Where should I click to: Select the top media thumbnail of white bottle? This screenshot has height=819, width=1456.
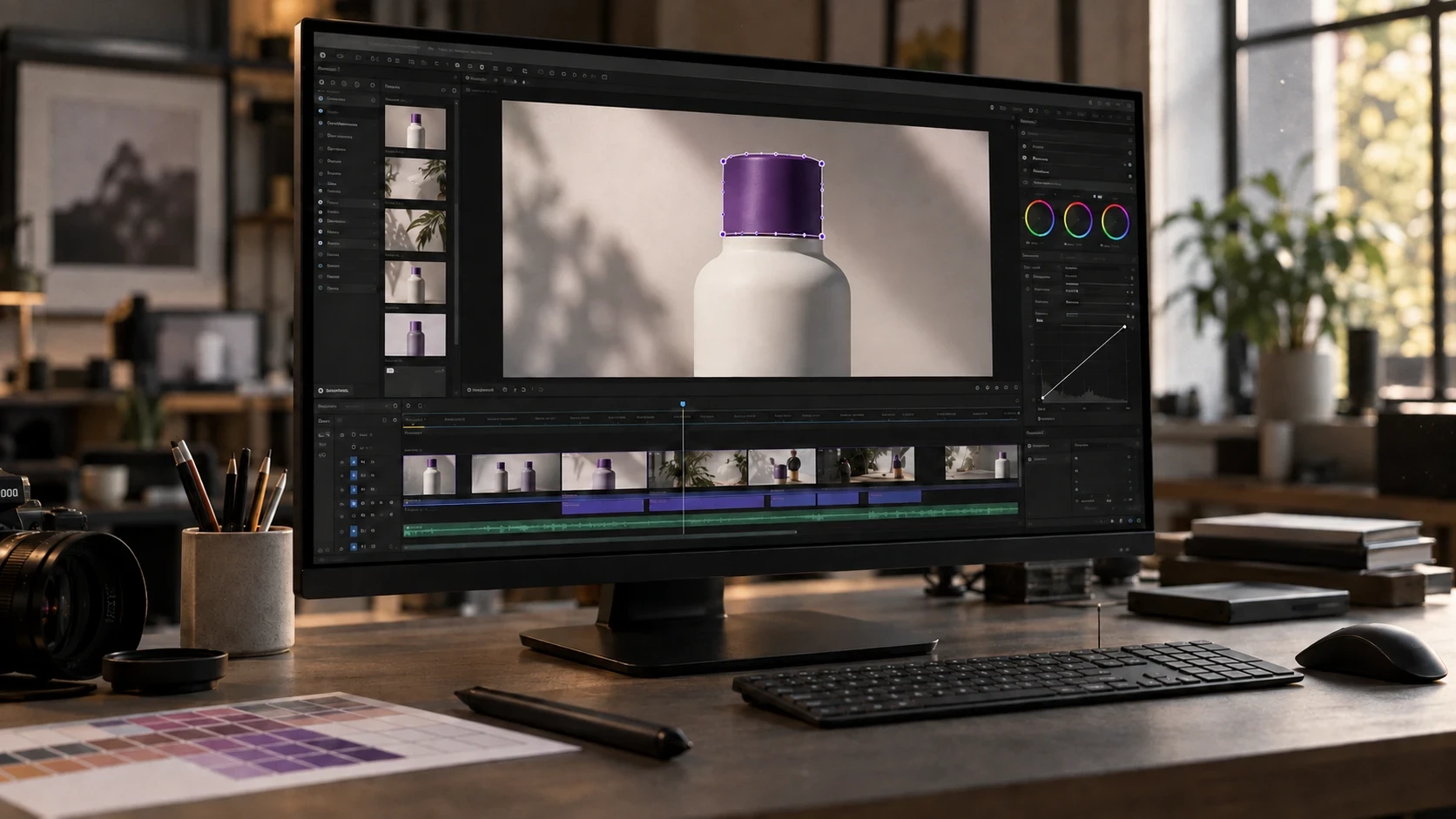pyautogui.click(x=415, y=128)
